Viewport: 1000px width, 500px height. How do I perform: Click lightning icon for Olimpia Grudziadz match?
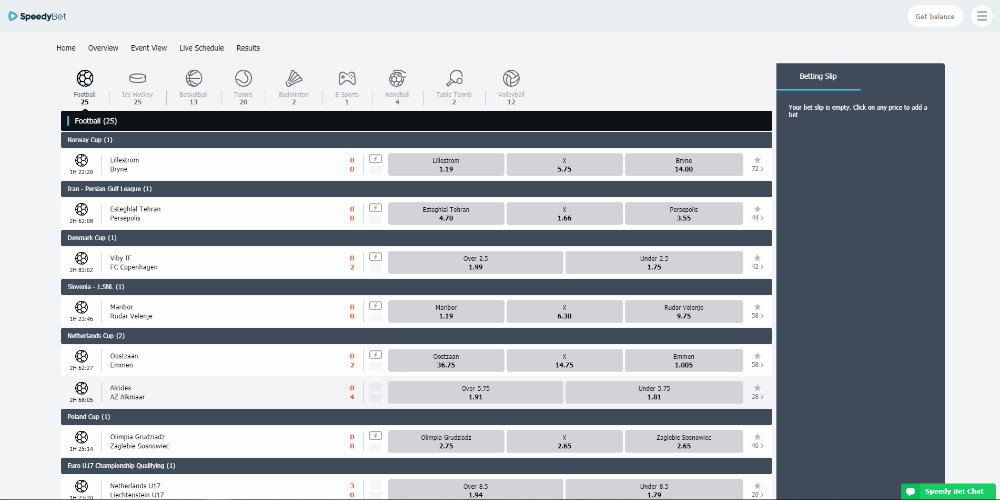[x=376, y=436]
